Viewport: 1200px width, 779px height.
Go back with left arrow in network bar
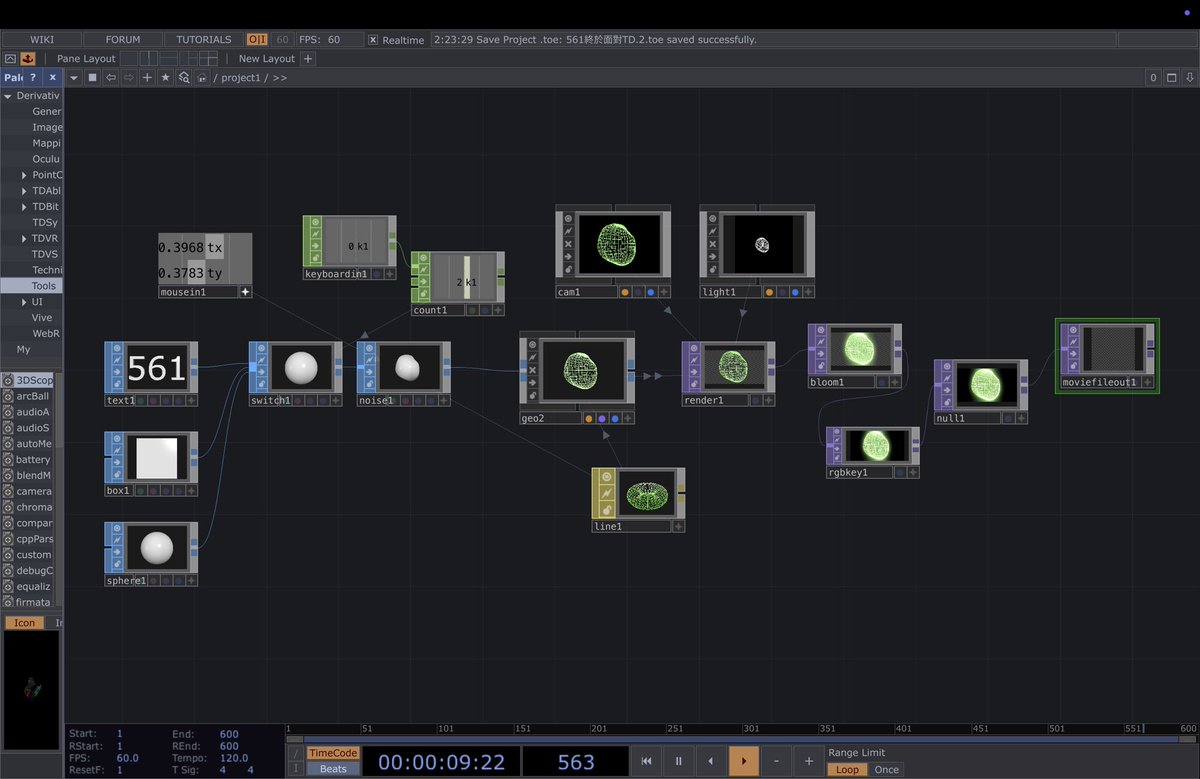pos(110,77)
